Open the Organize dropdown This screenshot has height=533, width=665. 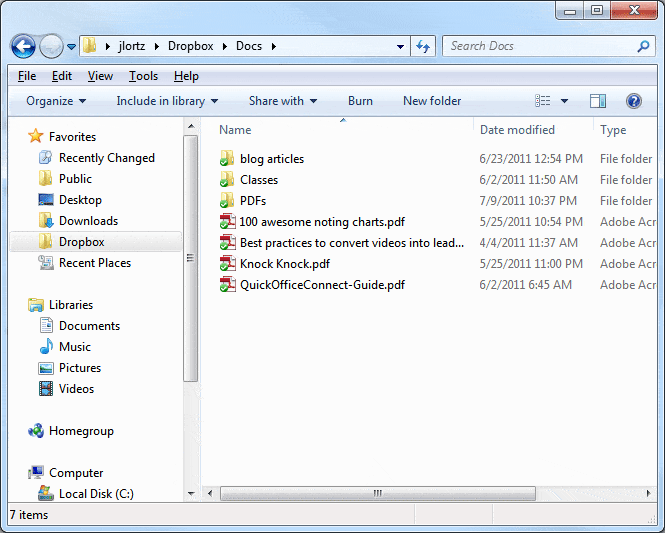(x=56, y=101)
